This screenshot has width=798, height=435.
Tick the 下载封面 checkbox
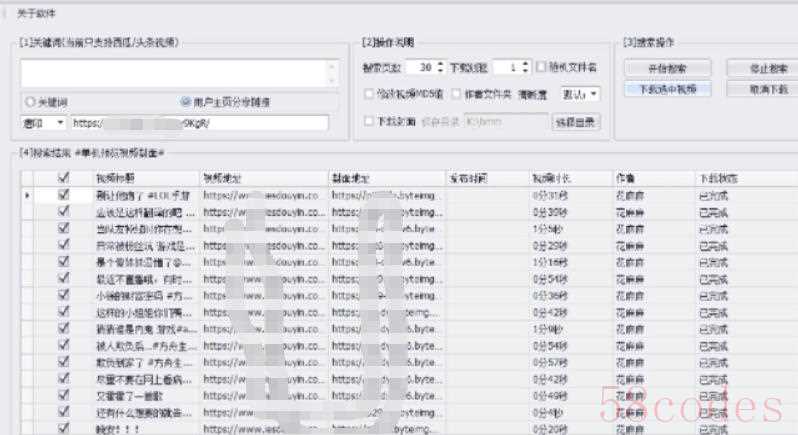click(369, 121)
